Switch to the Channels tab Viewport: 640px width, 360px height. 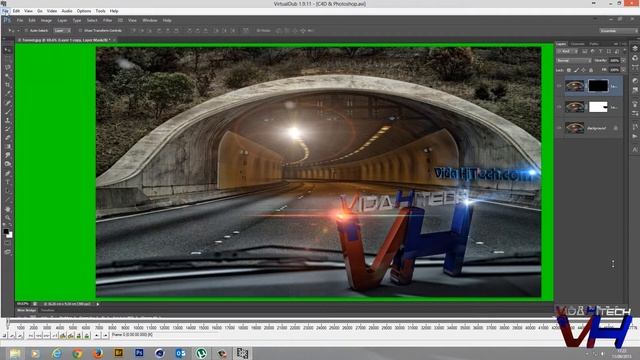[578, 44]
